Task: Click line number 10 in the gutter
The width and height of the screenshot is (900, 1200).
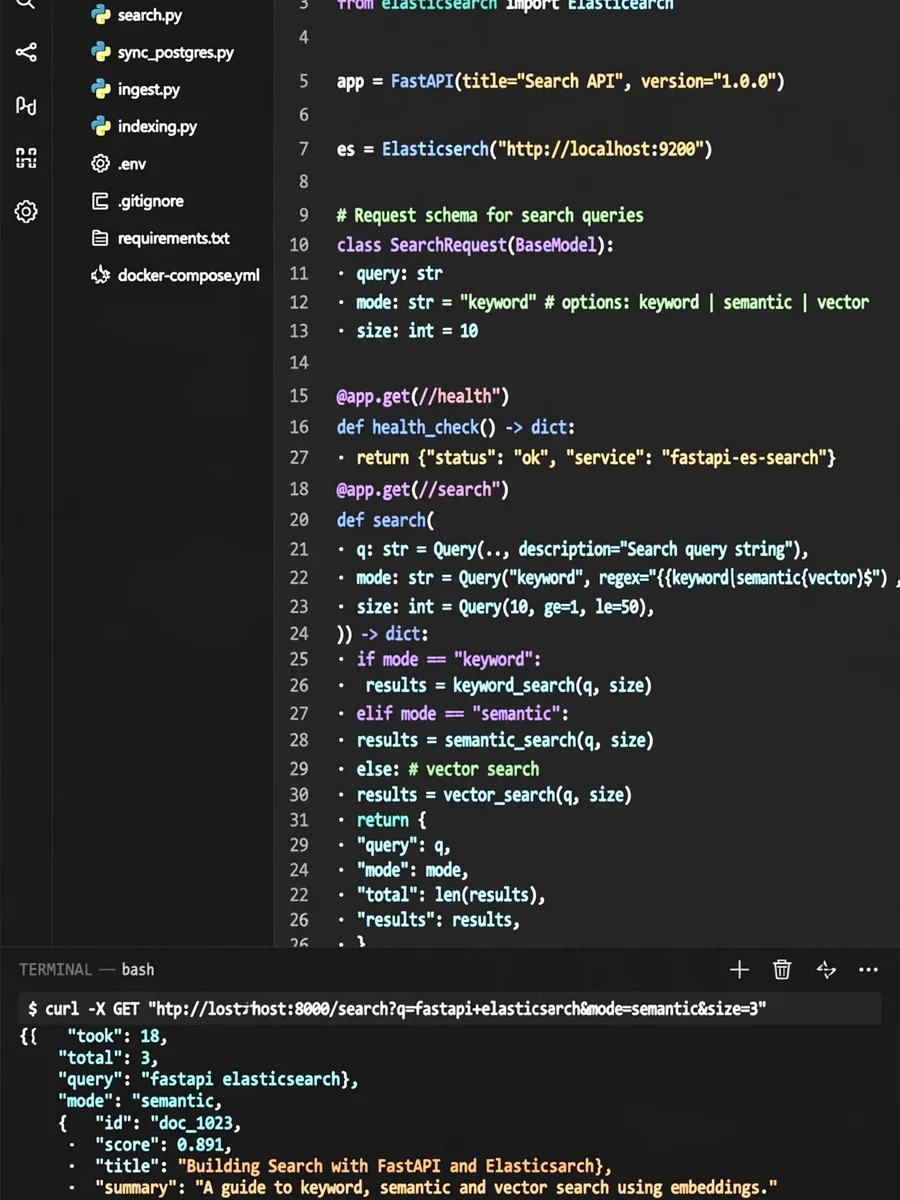Action: tap(298, 245)
